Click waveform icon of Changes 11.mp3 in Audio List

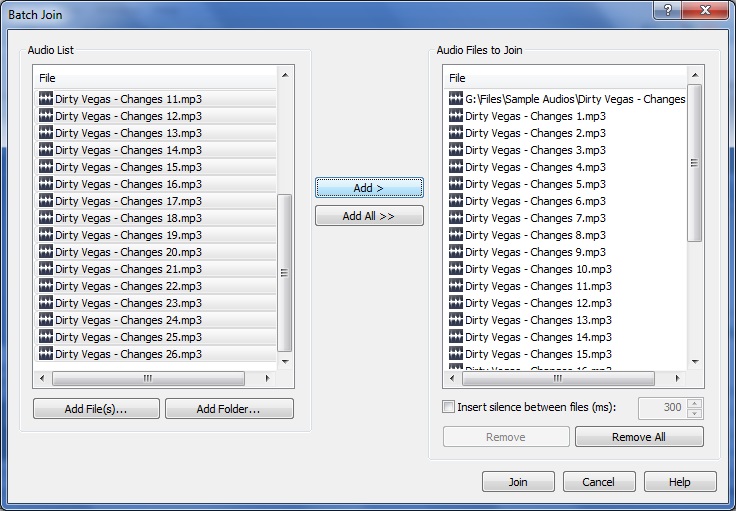point(46,99)
